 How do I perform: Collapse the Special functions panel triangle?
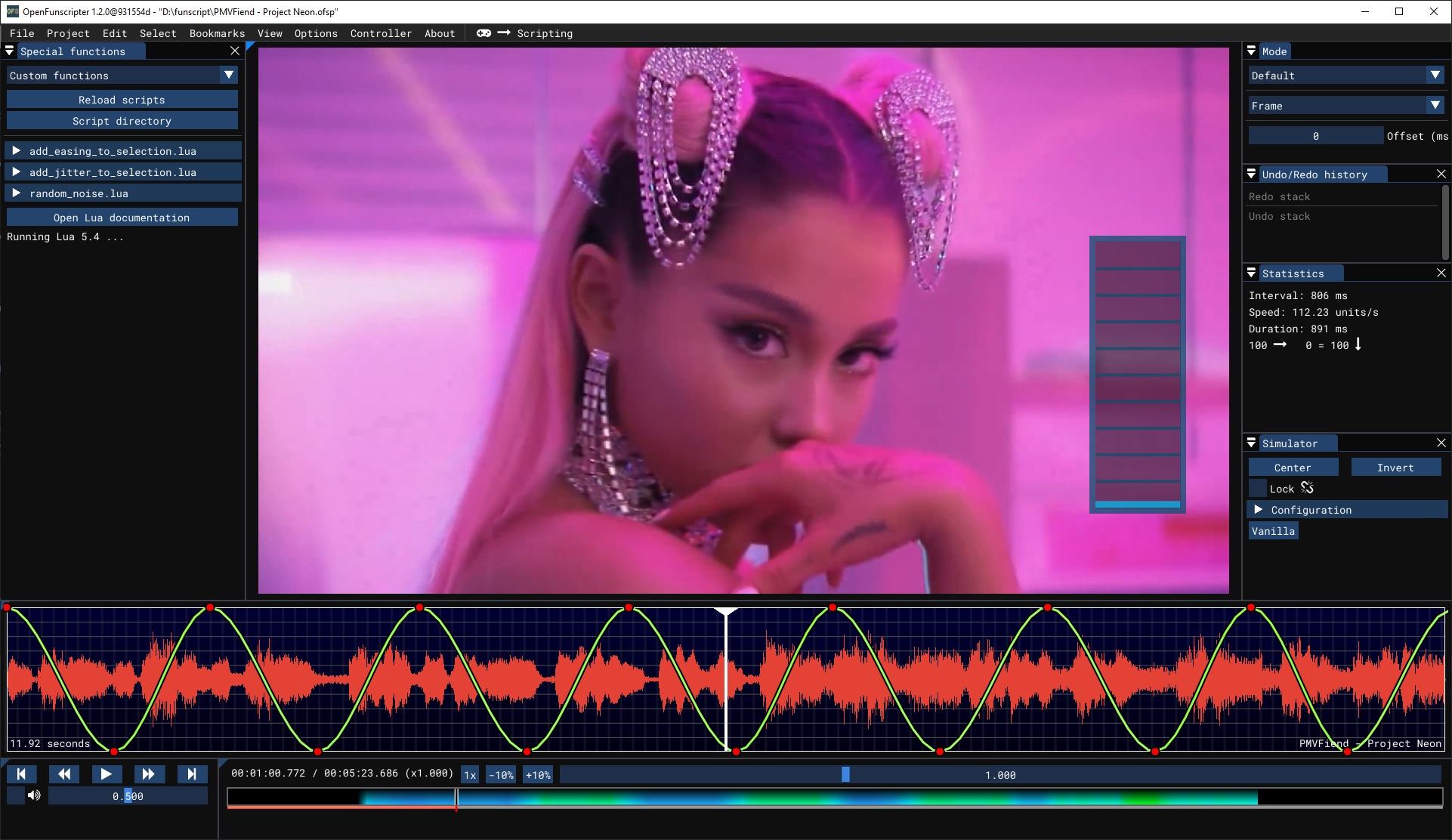click(10, 51)
